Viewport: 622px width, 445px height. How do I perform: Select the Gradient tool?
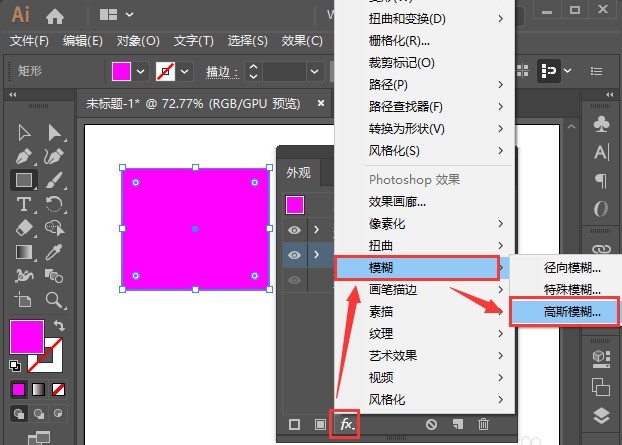24,252
